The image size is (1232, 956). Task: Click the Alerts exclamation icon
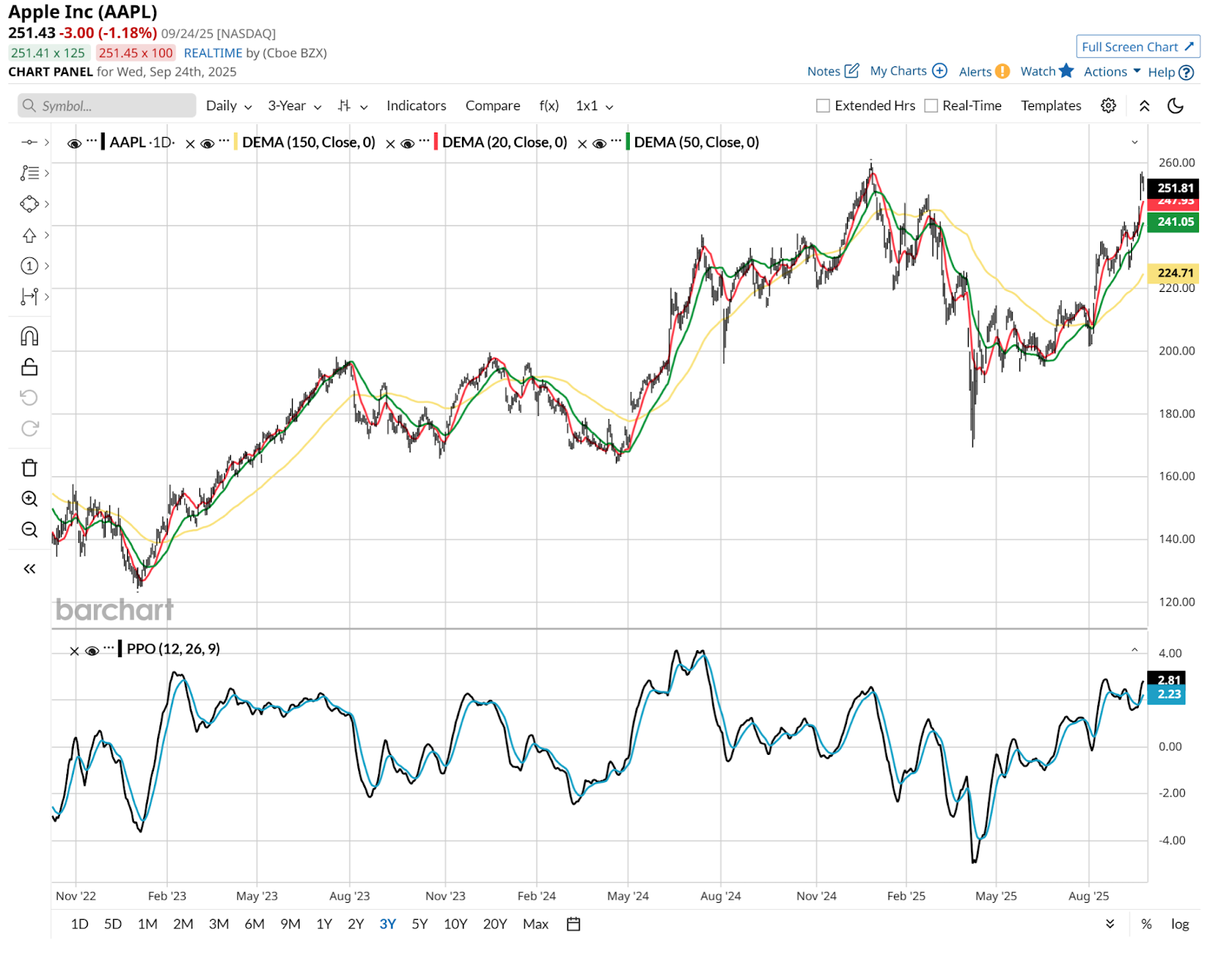(x=1002, y=71)
